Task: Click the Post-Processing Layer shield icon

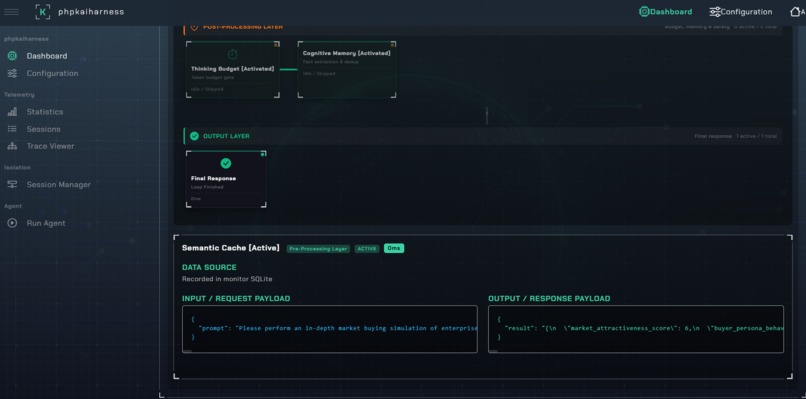Action: pyautogui.click(x=194, y=27)
